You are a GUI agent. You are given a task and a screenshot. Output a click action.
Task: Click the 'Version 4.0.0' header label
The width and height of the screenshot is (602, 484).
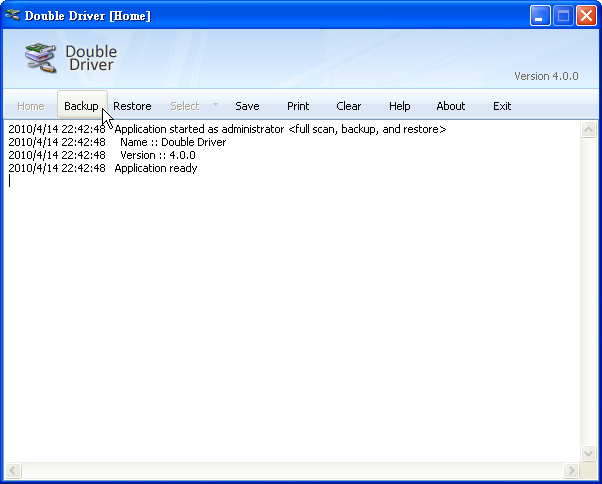546,76
